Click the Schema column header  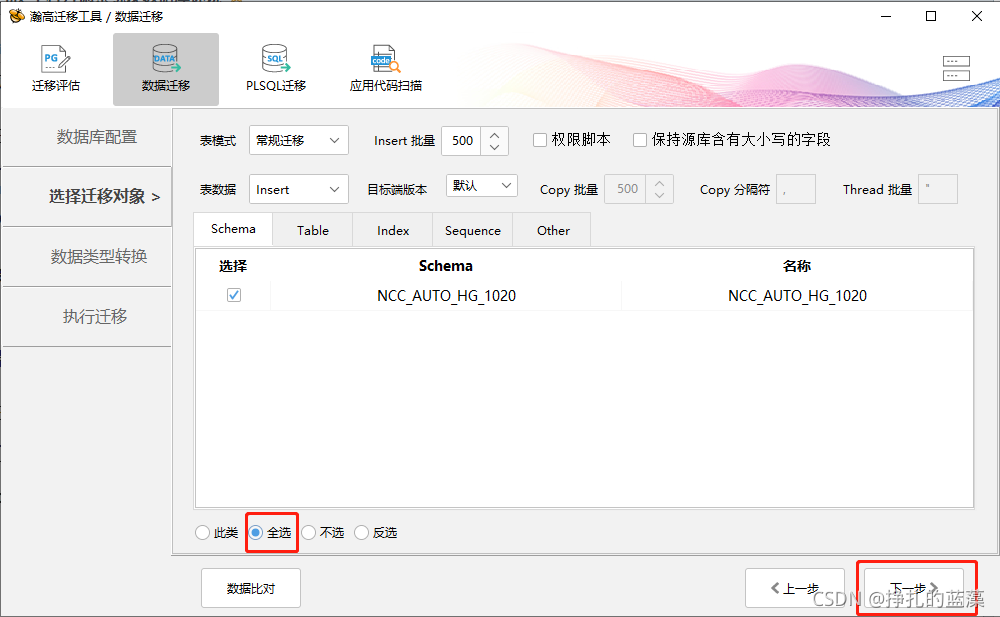[445, 266]
